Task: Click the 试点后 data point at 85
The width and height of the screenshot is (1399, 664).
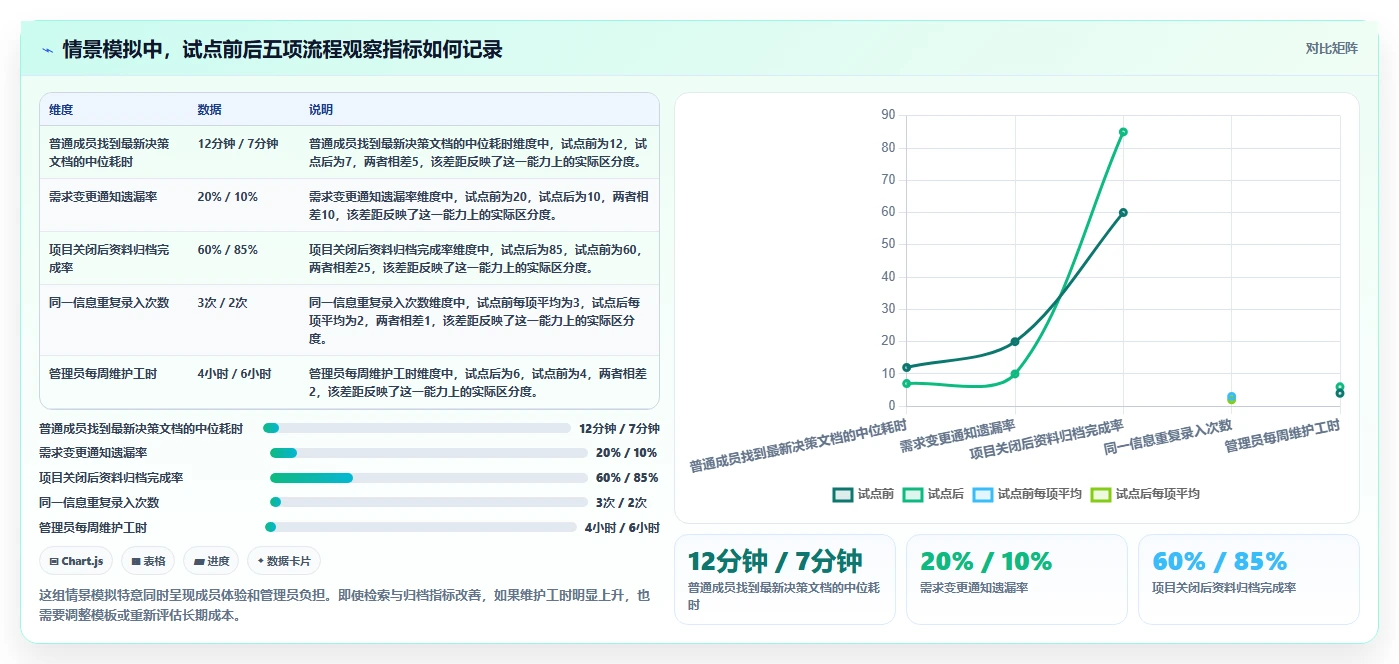Action: [x=1123, y=132]
